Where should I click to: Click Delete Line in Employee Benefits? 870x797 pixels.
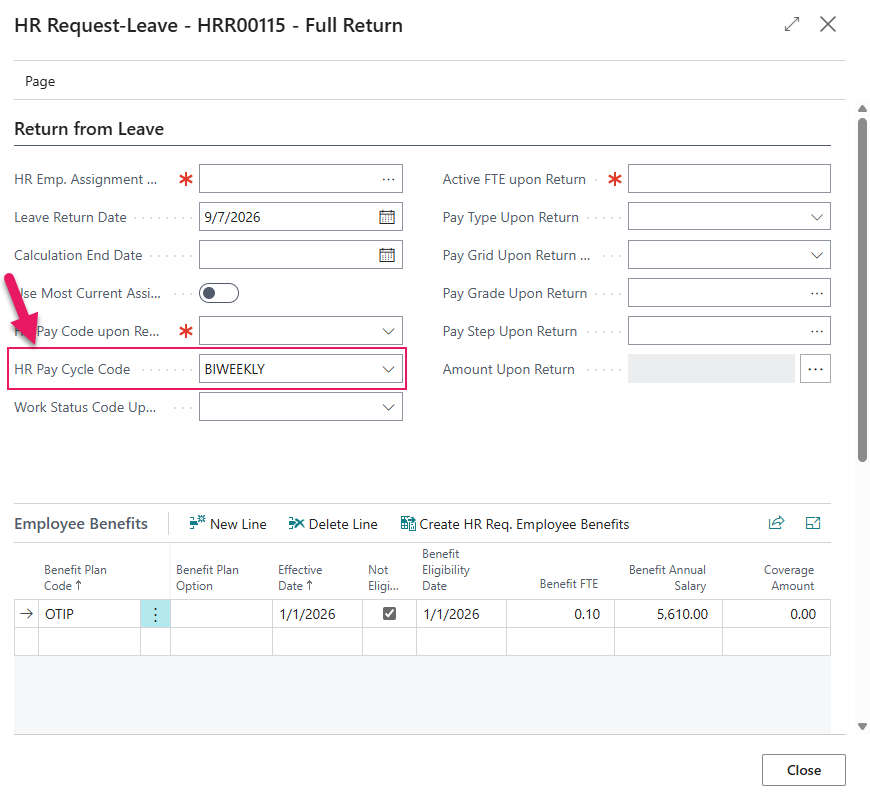click(333, 524)
